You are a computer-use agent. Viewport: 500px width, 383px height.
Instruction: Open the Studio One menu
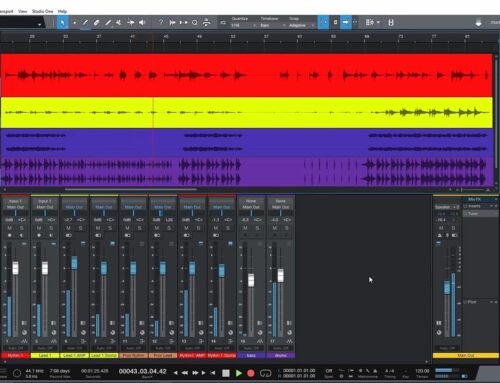[42, 11]
